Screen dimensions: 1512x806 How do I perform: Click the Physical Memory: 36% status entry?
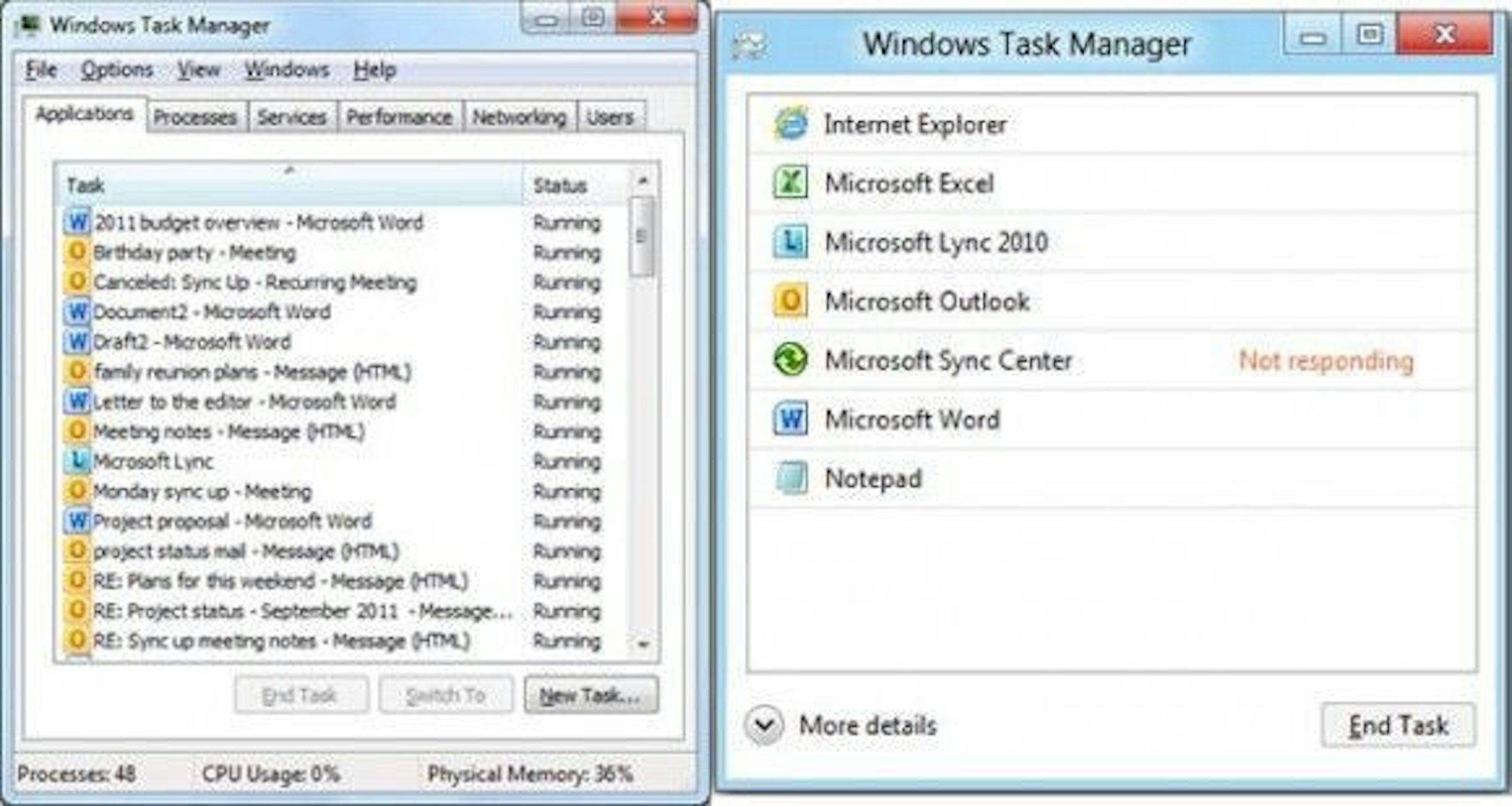click(x=530, y=773)
